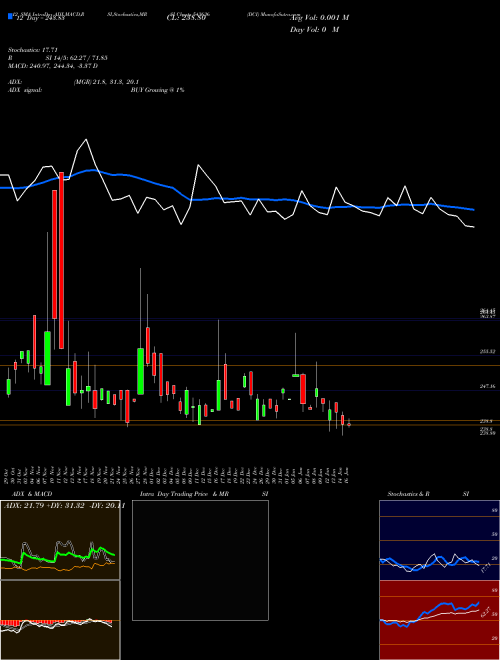The height and width of the screenshot is (660, 500).
Task: Click the '255.32' price axis label
Action: pyautogui.click(x=487, y=351)
